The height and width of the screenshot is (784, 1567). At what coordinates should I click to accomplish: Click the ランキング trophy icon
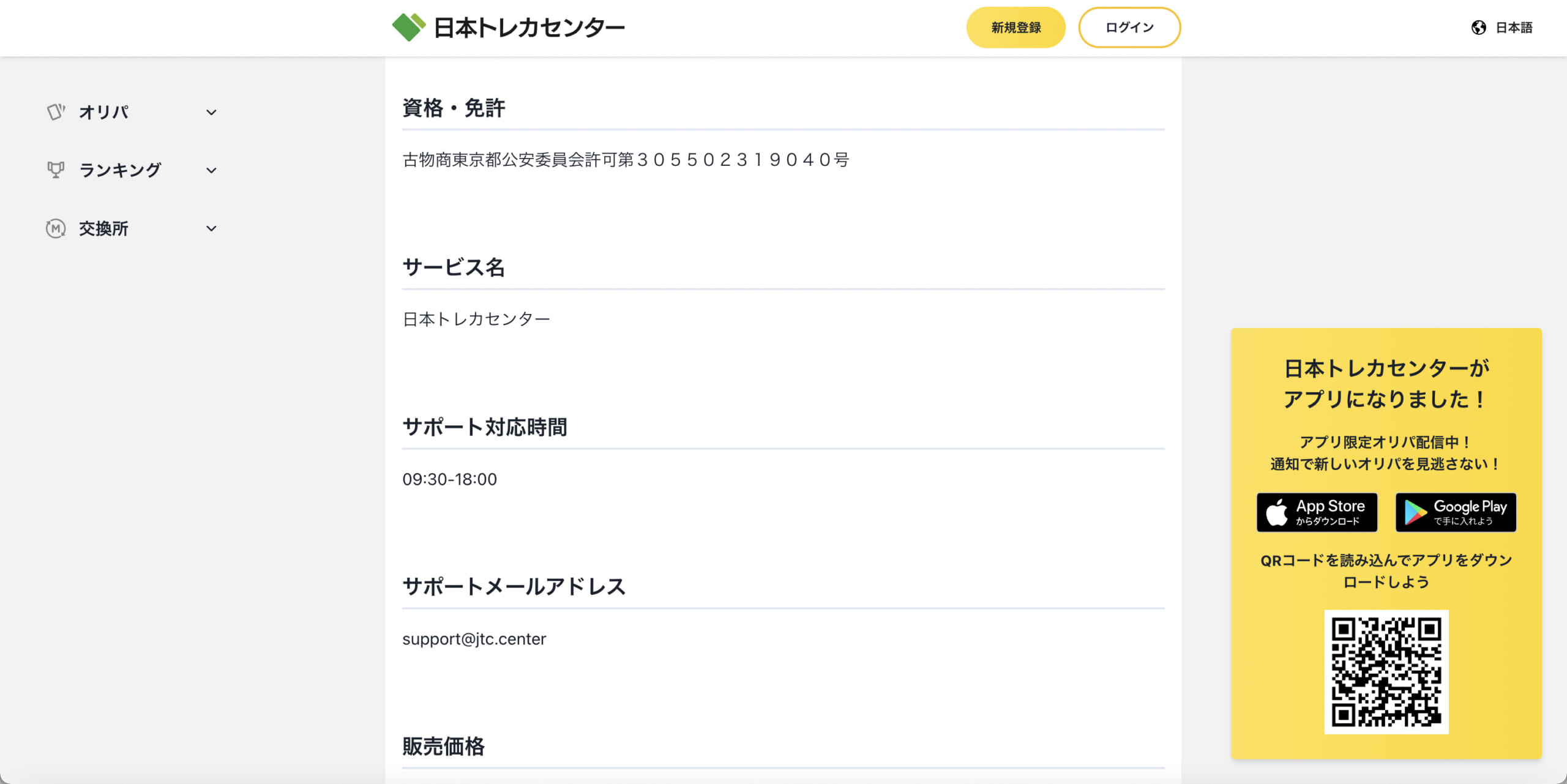pyautogui.click(x=56, y=170)
